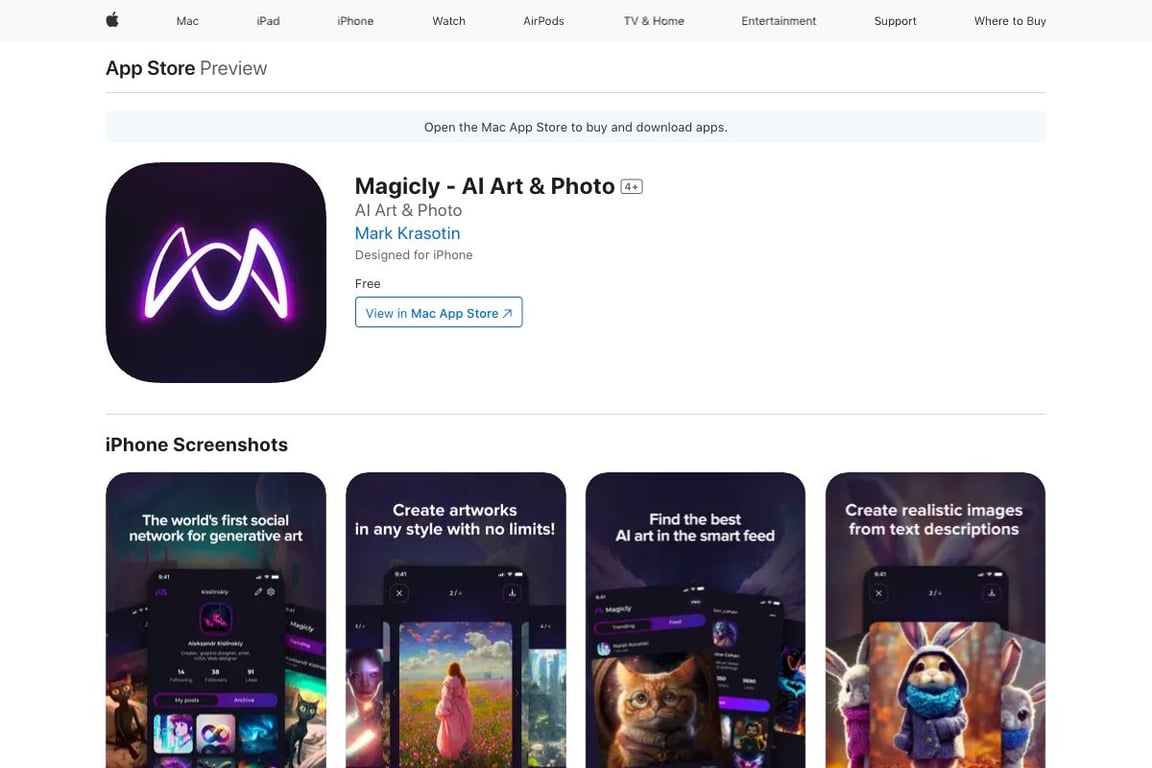The width and height of the screenshot is (1152, 768).
Task: Open Where to Buy link
Action: [x=1010, y=21]
